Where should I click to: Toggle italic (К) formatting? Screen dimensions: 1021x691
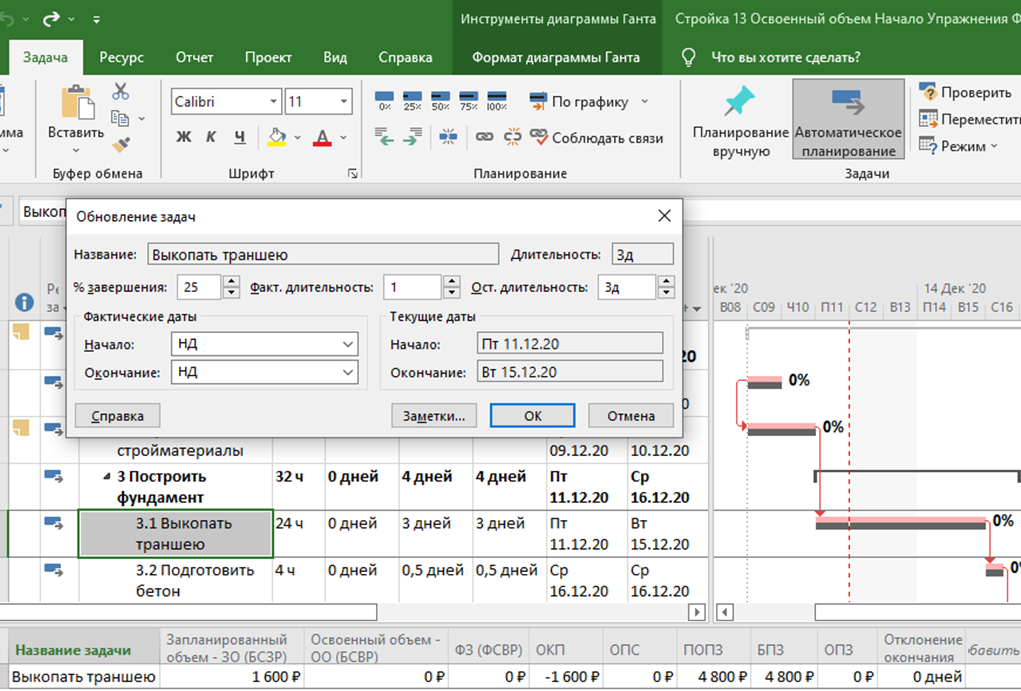(x=211, y=137)
